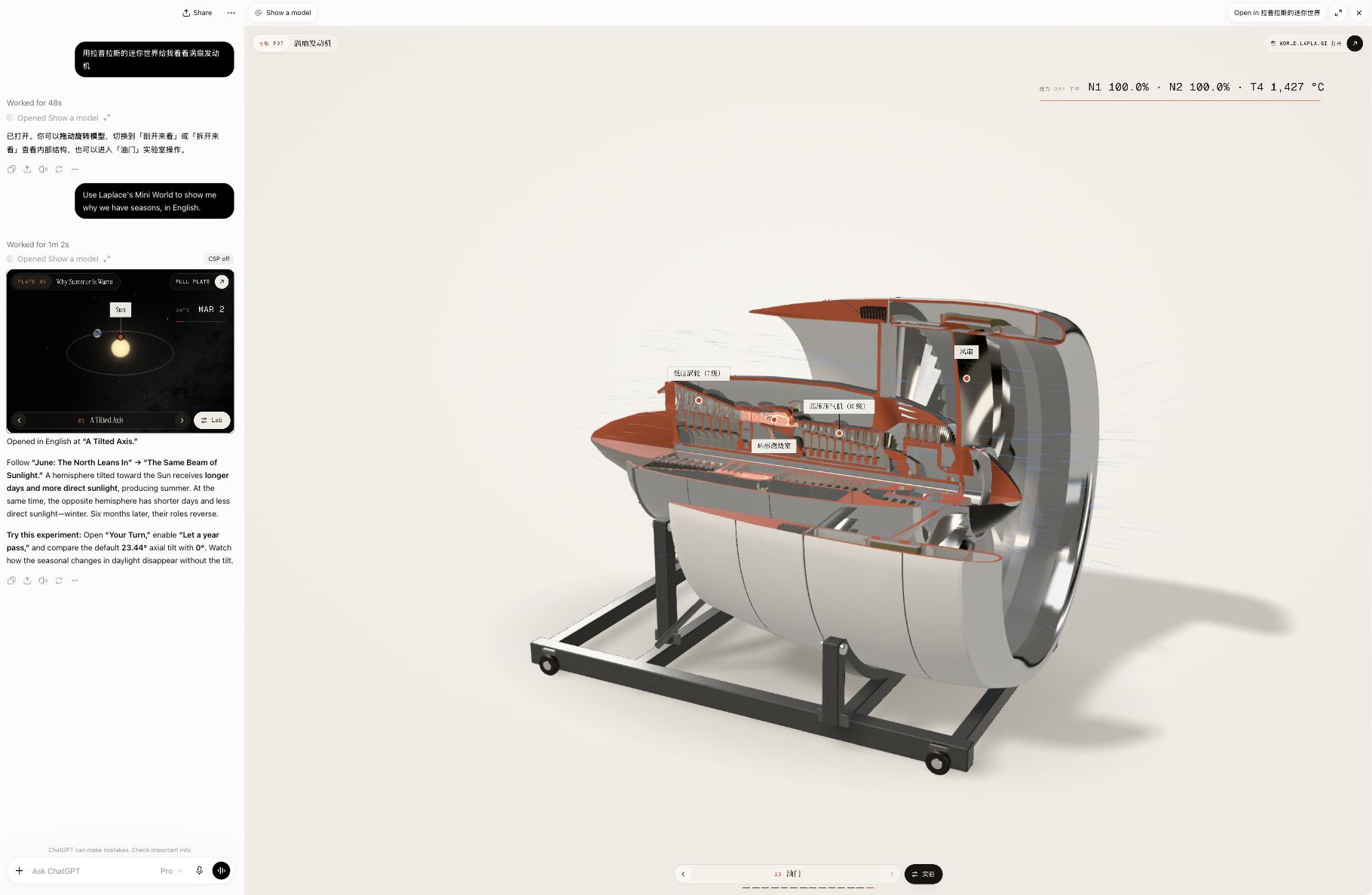The image size is (1372, 895).
Task: Open in 拉普拉斯的迷你世界 button
Action: [1276, 13]
